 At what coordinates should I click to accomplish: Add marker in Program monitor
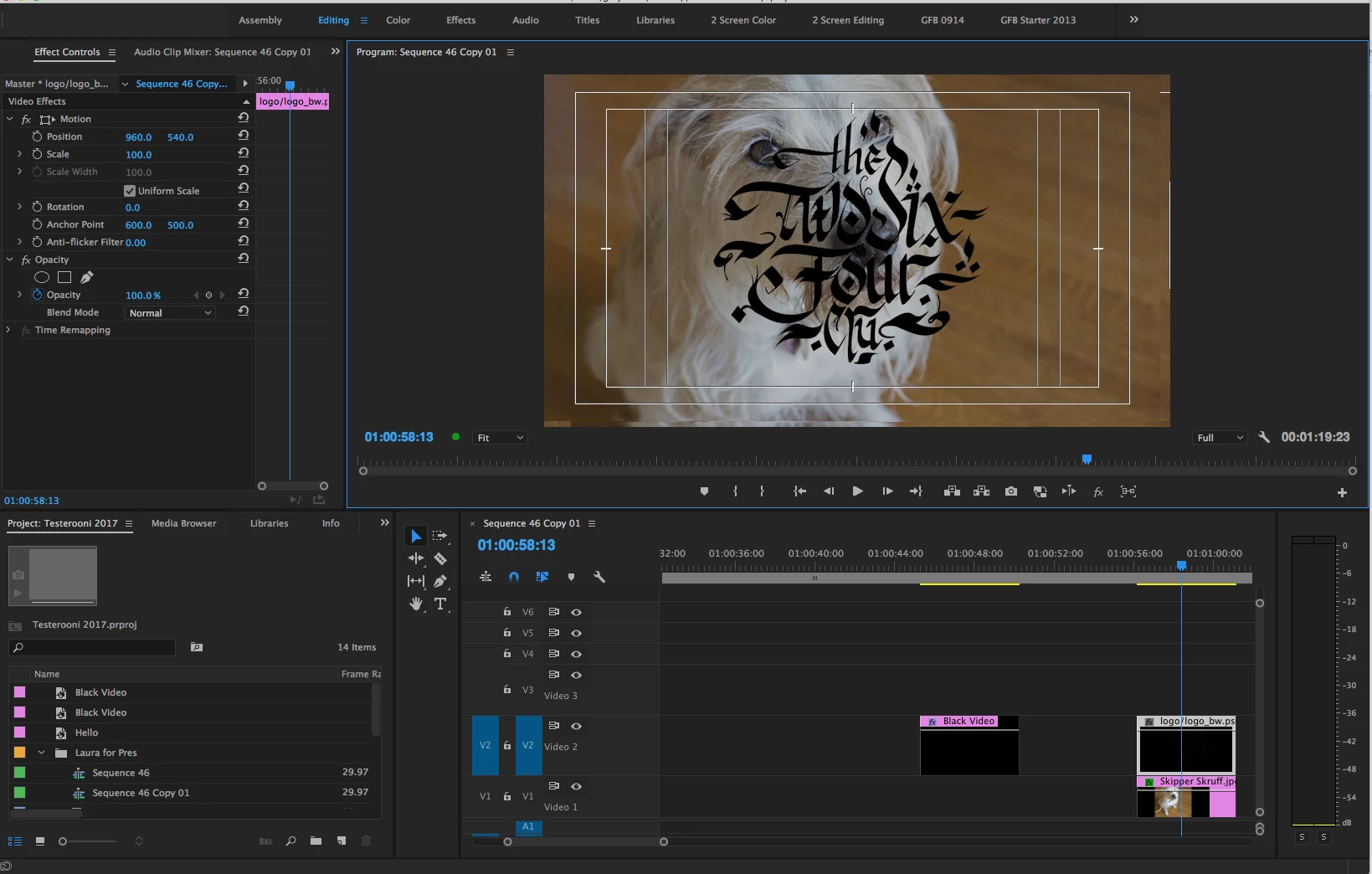click(704, 491)
